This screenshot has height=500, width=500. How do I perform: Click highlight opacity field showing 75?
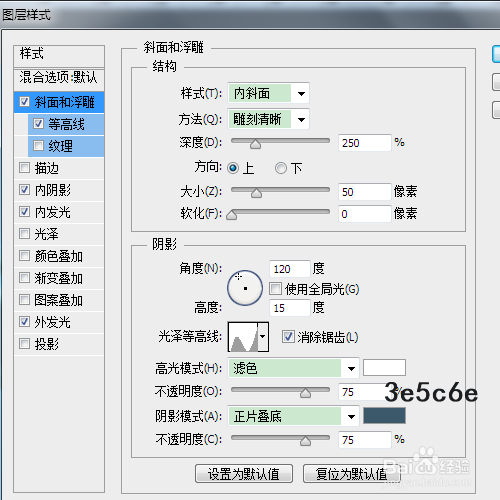(365, 392)
